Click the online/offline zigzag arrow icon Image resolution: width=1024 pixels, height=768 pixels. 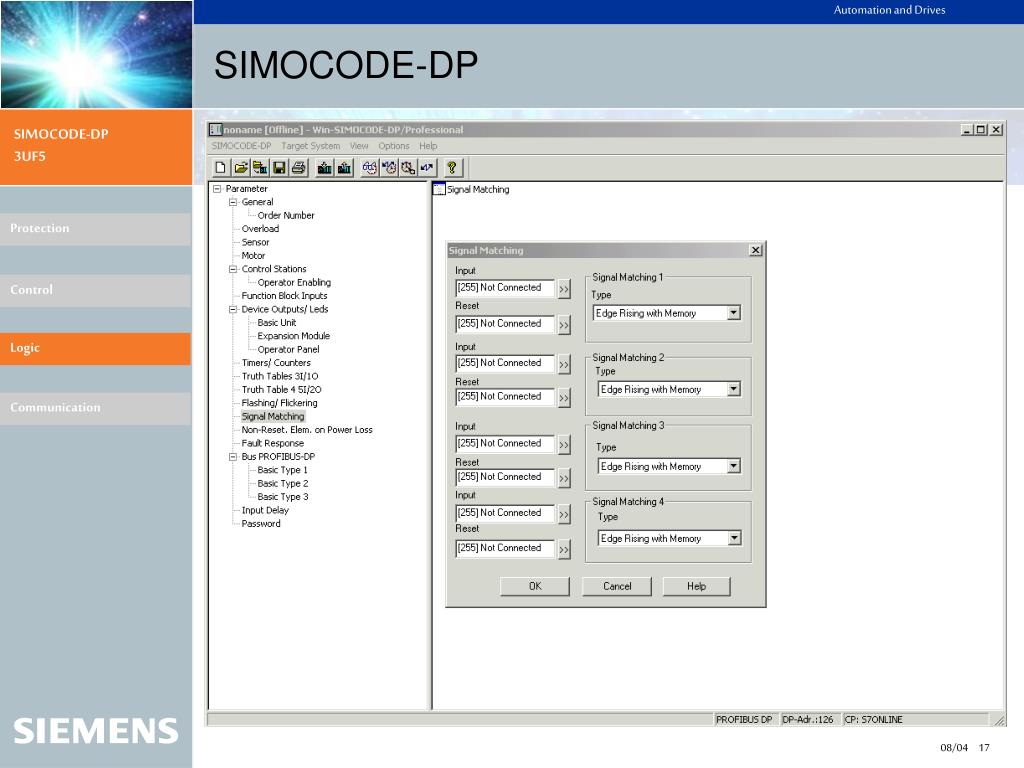tap(427, 168)
